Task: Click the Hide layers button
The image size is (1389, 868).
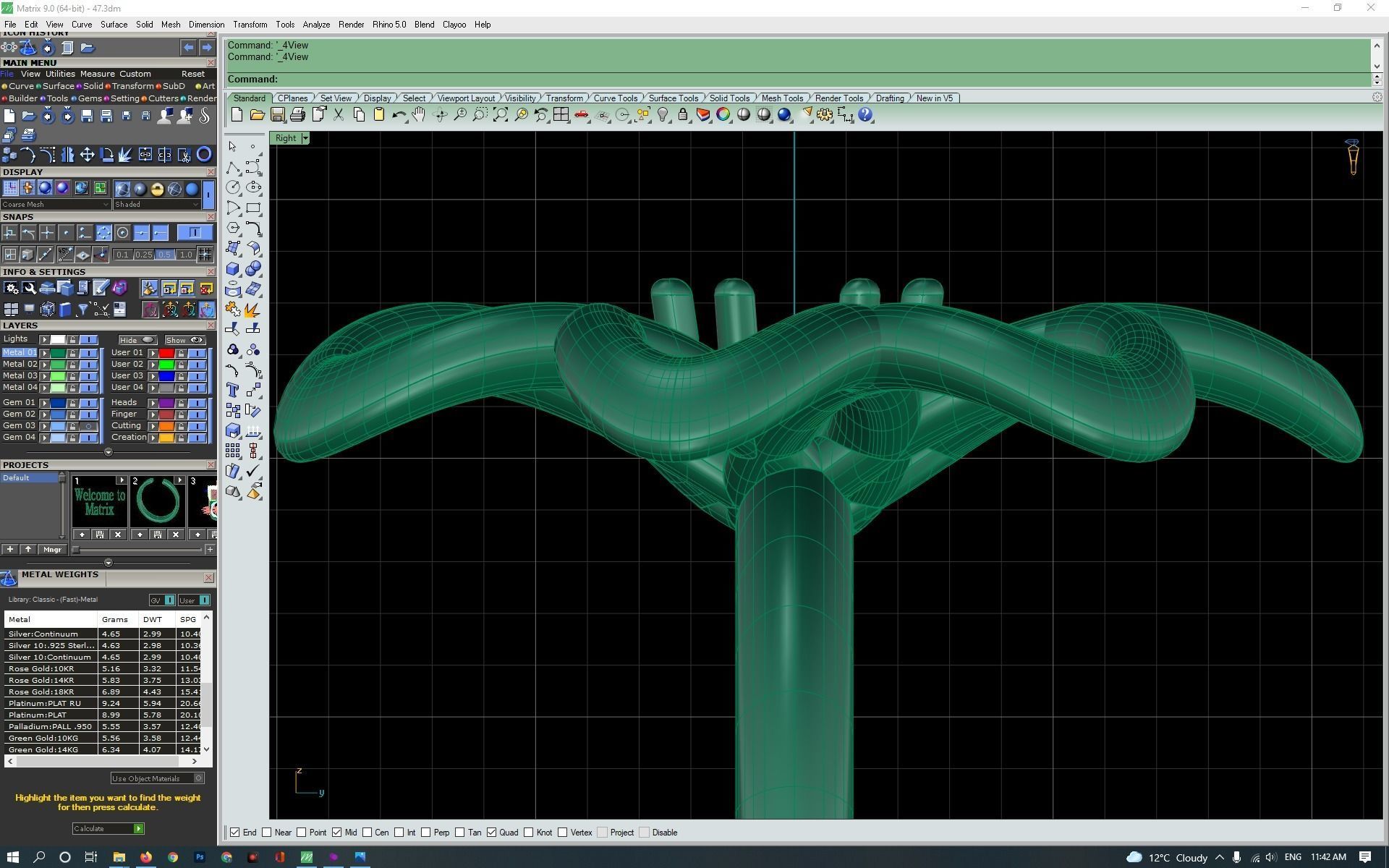Action: pyautogui.click(x=137, y=340)
